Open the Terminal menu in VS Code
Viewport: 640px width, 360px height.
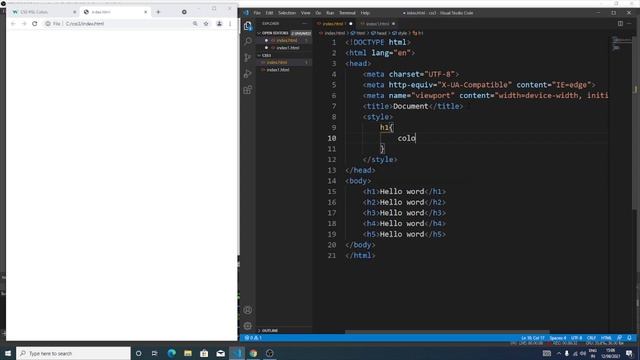(347, 13)
